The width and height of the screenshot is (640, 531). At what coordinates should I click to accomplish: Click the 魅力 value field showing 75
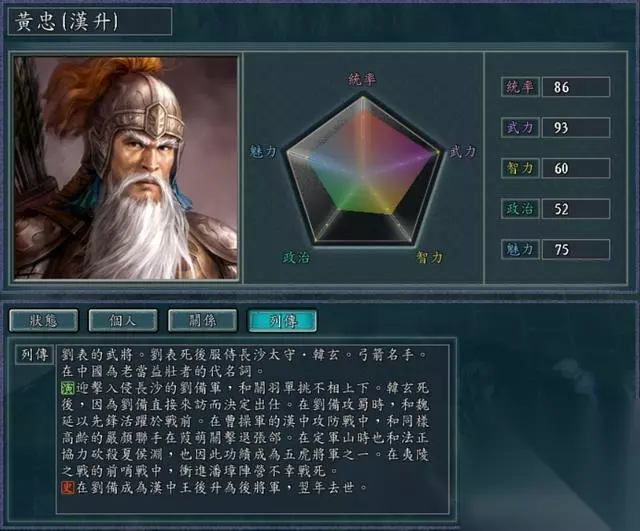576,249
